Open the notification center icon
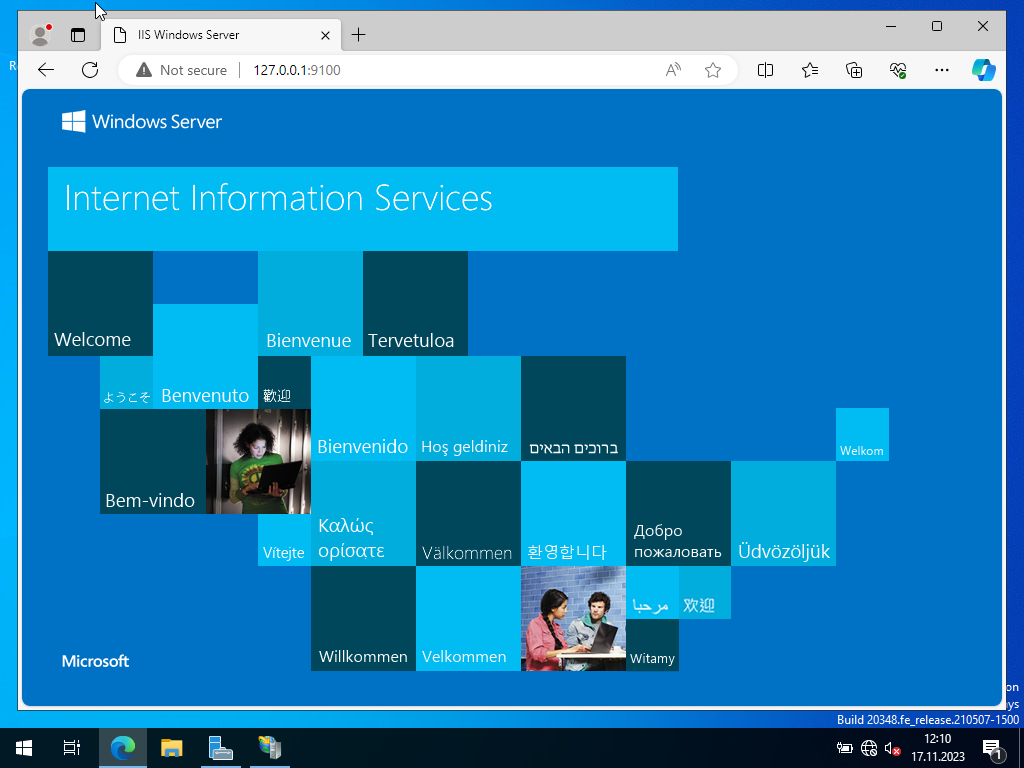1024x768 pixels. pyautogui.click(x=992, y=748)
